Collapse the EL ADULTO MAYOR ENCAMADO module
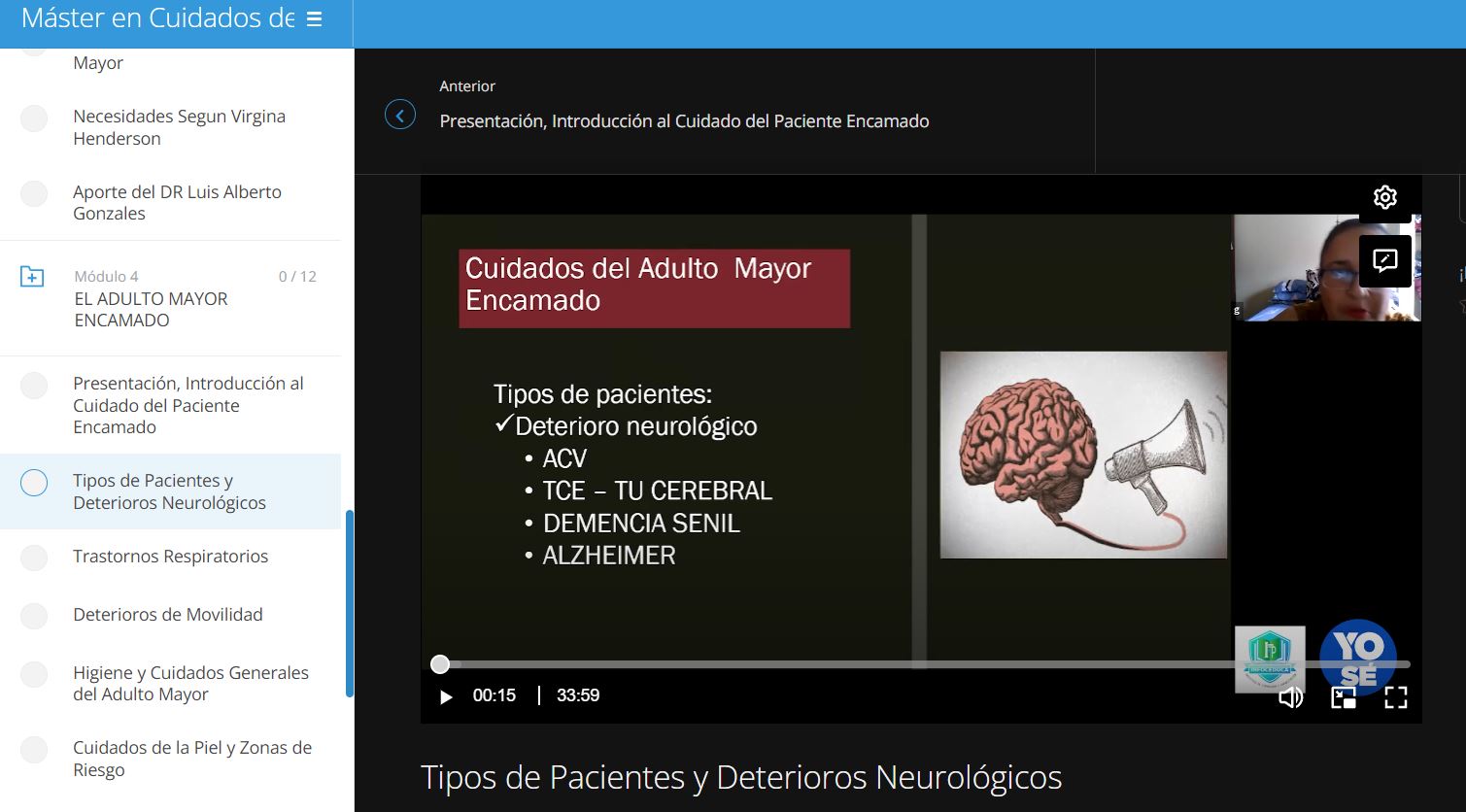The image size is (1466, 812). 152,309
